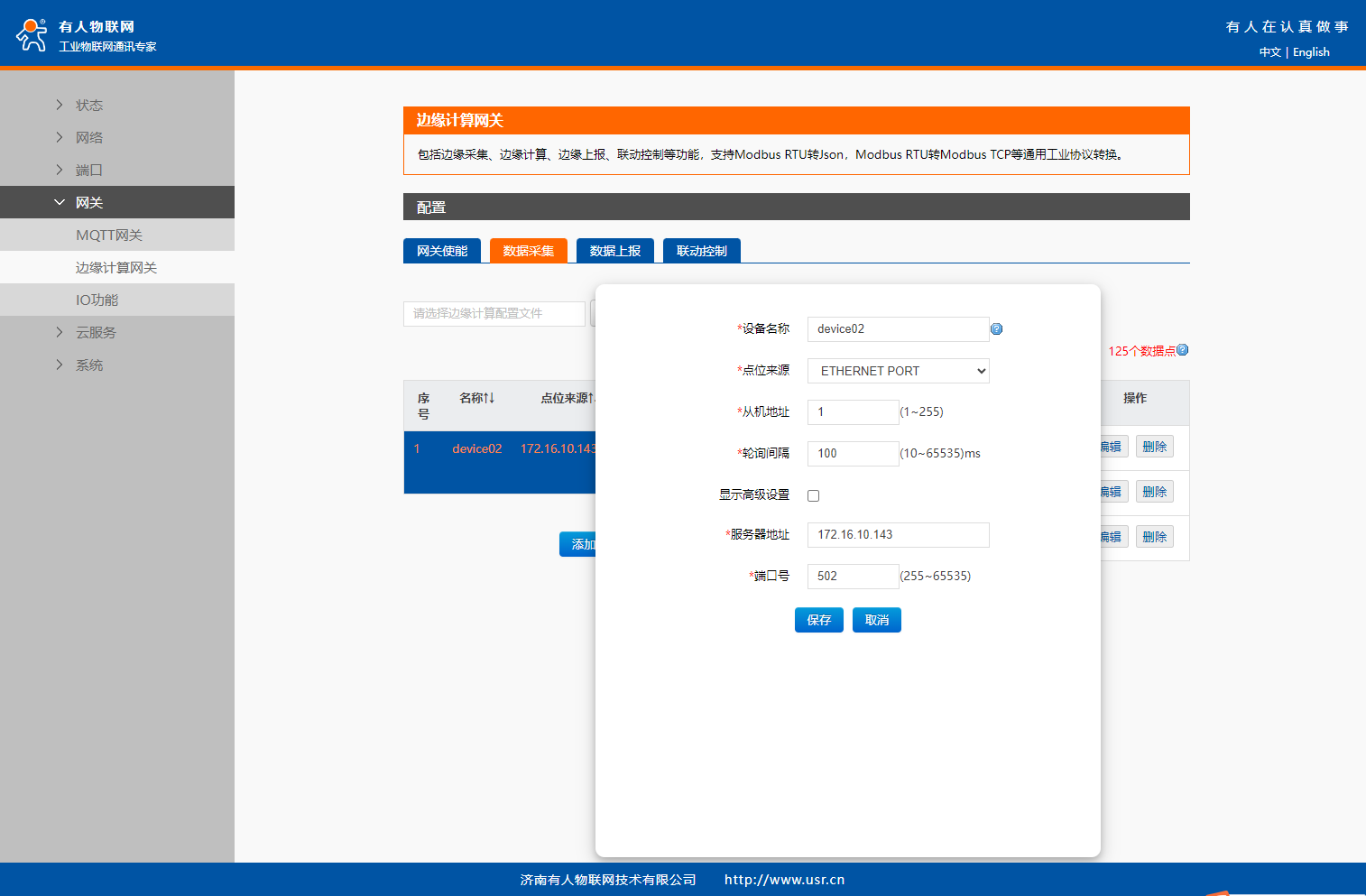The height and width of the screenshot is (896, 1366).
Task: Switch language to English
Action: point(1311,52)
